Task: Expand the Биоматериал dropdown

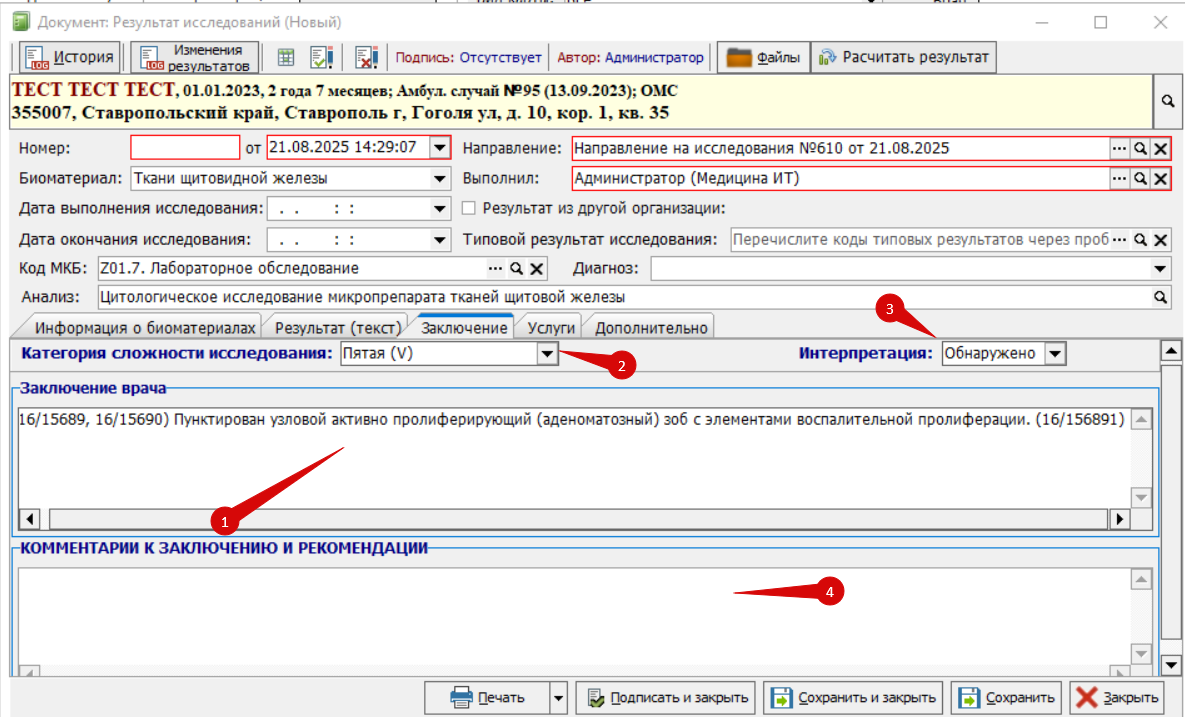Action: pyautogui.click(x=440, y=179)
